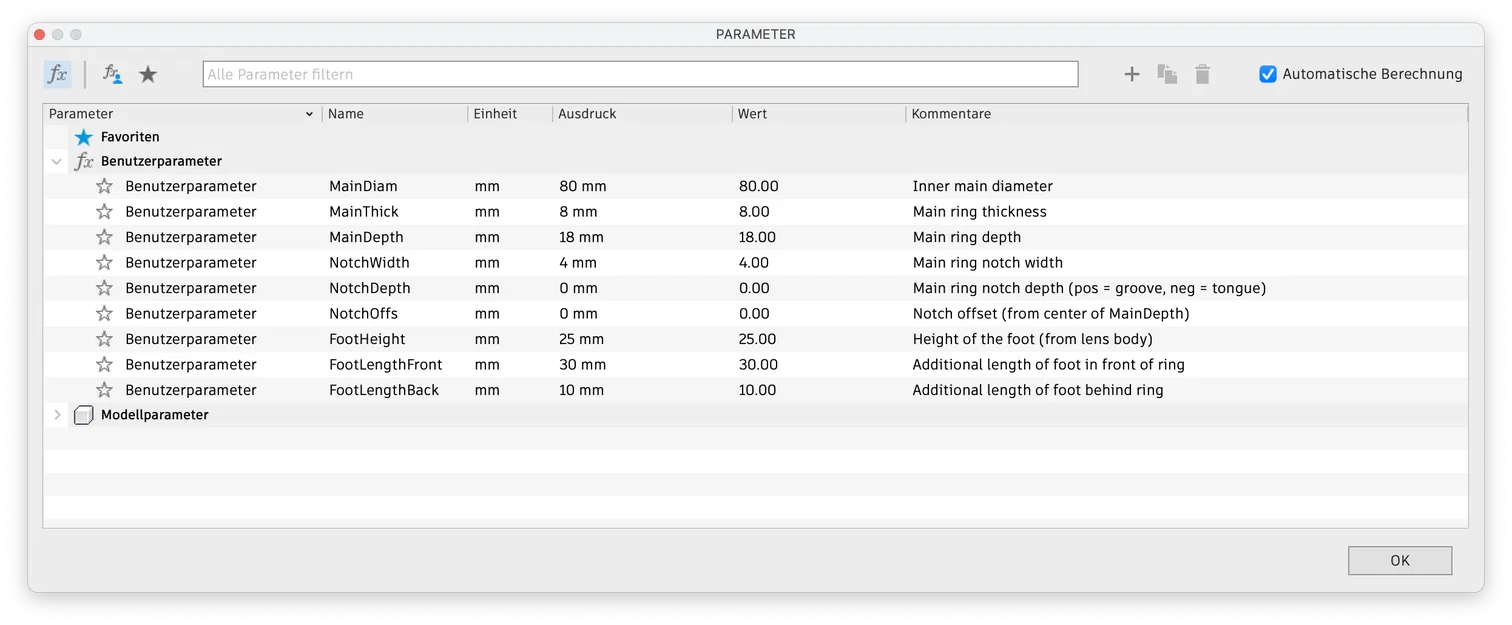Select the Benutzerparameter group label

coord(161,161)
